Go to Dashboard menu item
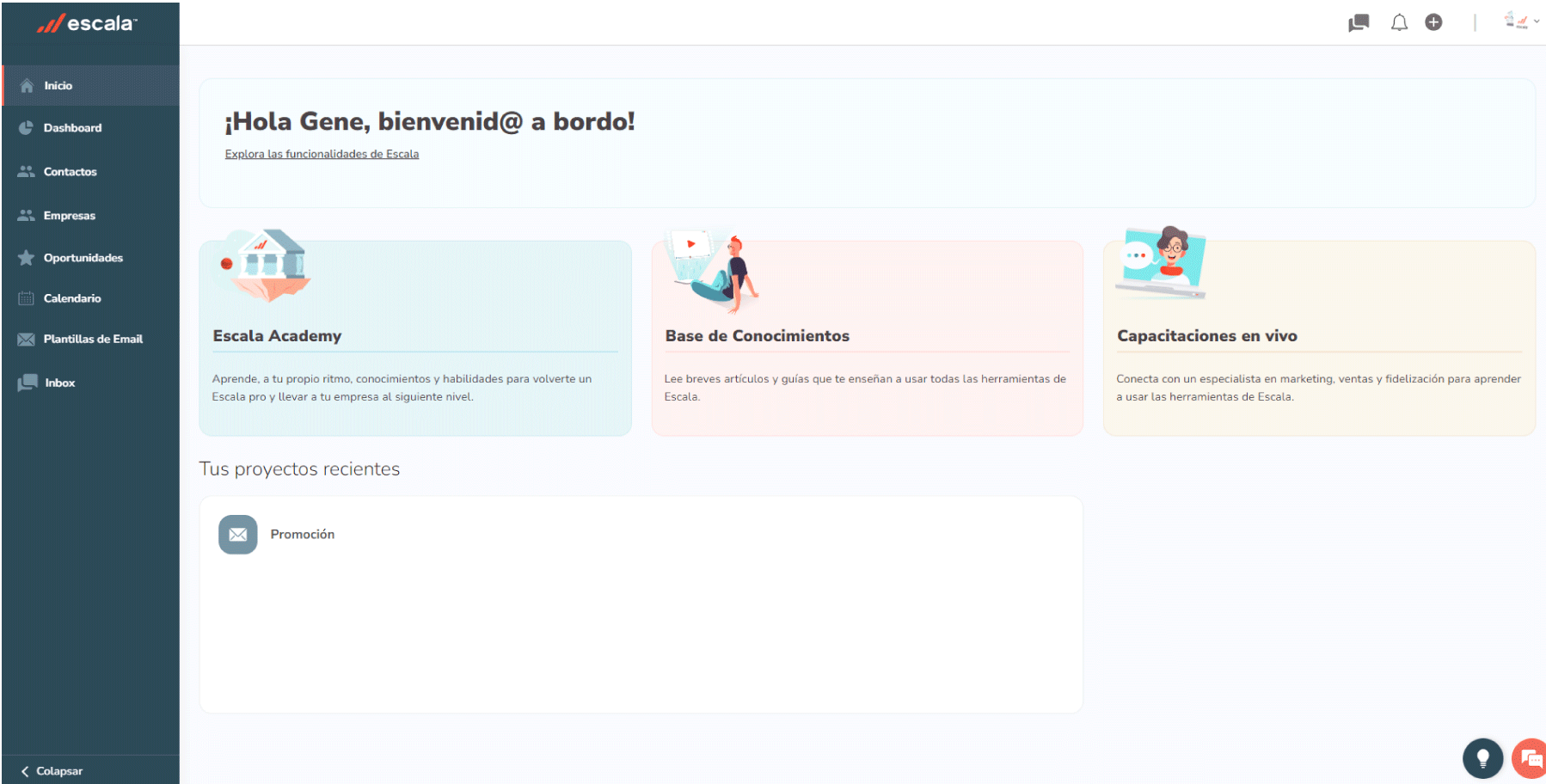The width and height of the screenshot is (1546, 784). (x=90, y=127)
